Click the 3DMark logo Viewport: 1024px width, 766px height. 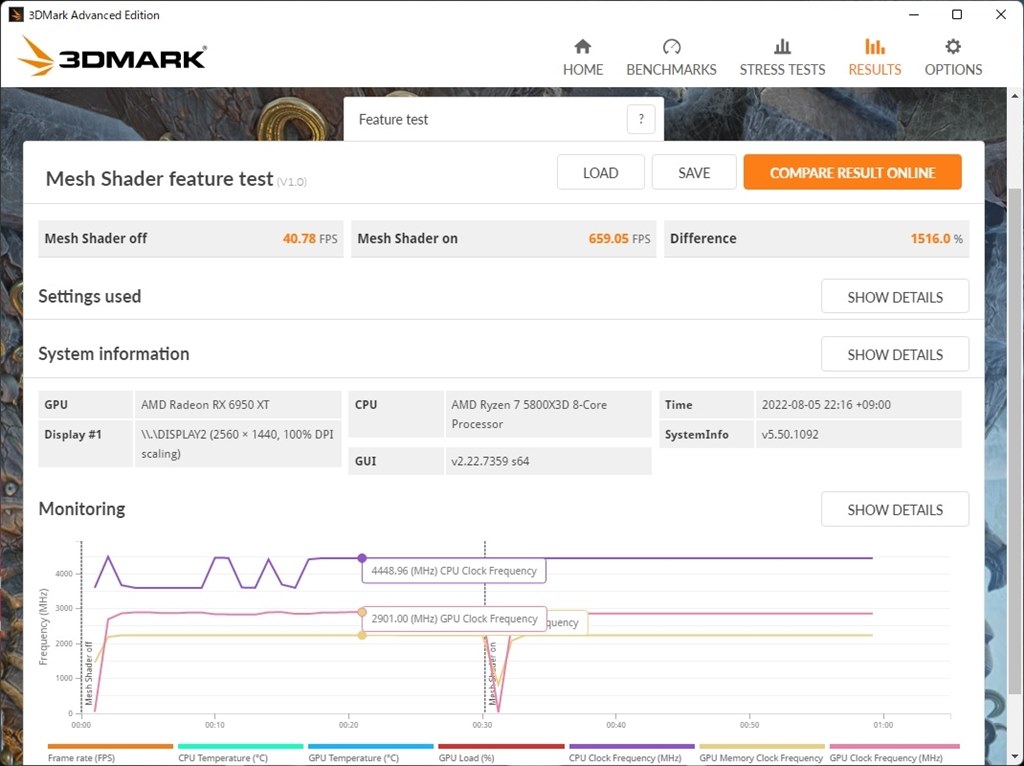click(x=112, y=57)
